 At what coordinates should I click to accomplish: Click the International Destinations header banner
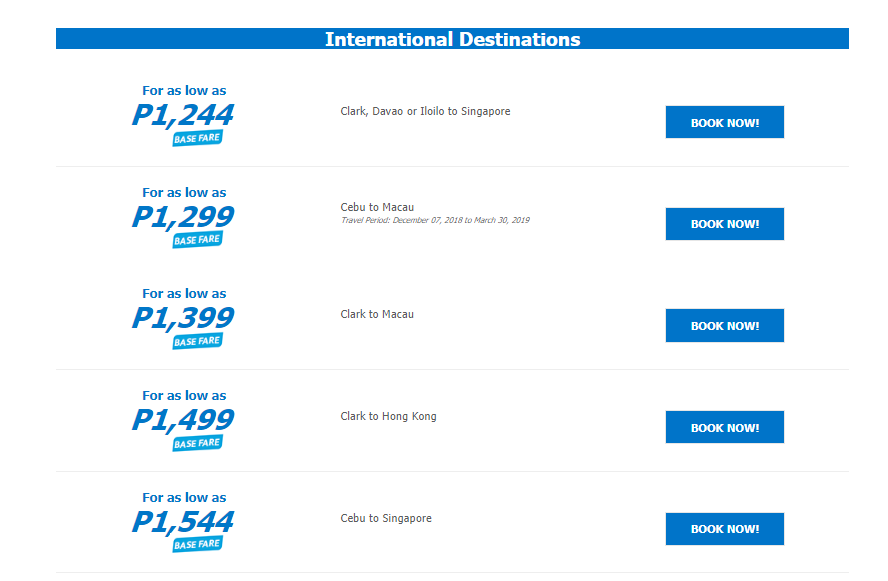point(452,39)
